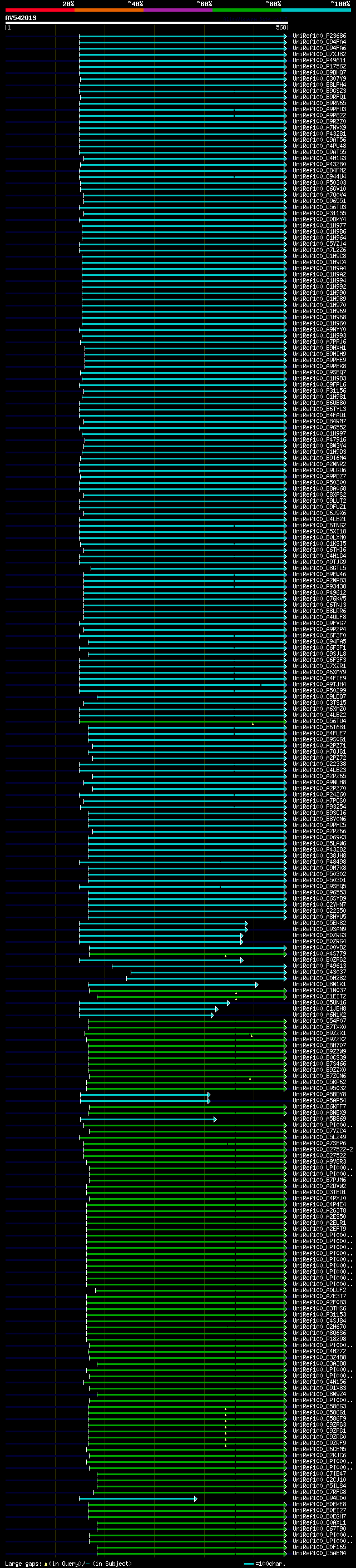Select hit label UniRef100_P17562
The width and height of the screenshot is (356, 1568).
pyautogui.click(x=319, y=66)
